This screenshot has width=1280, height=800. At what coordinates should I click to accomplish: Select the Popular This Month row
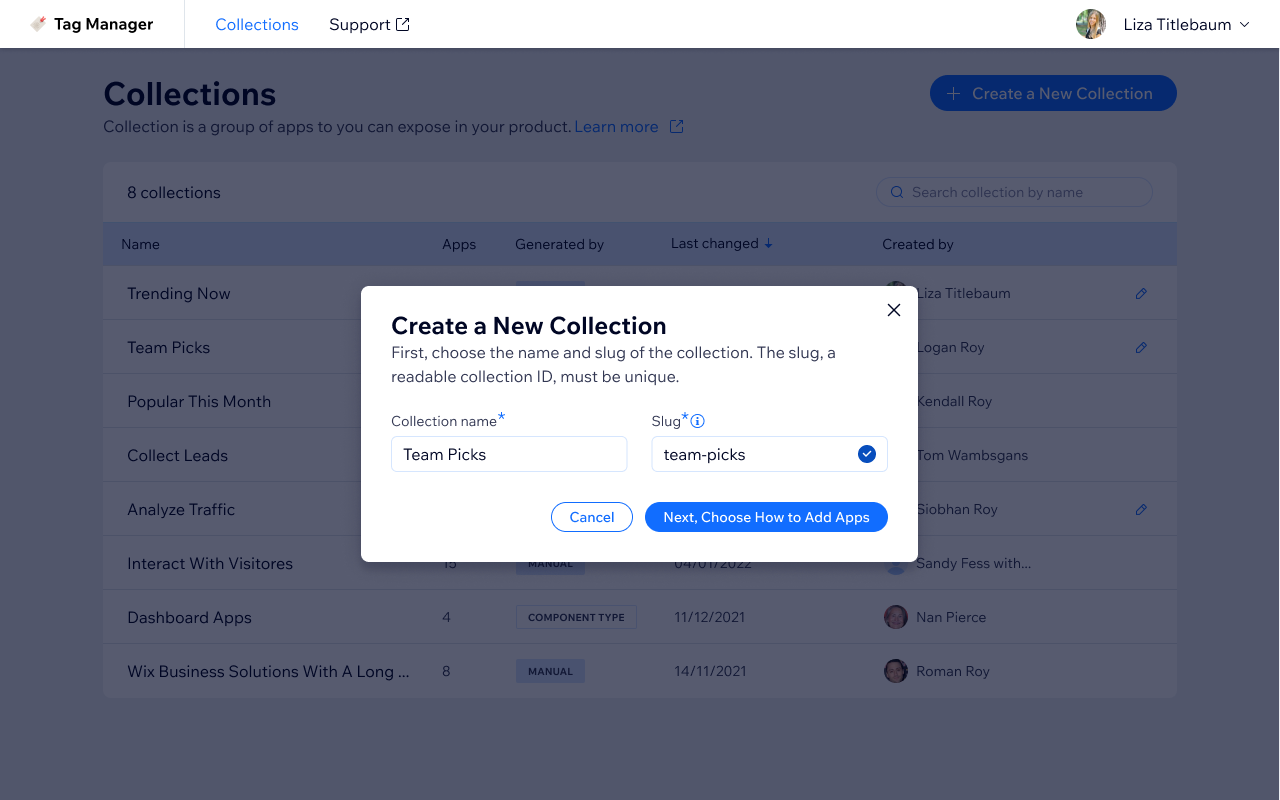tap(199, 402)
